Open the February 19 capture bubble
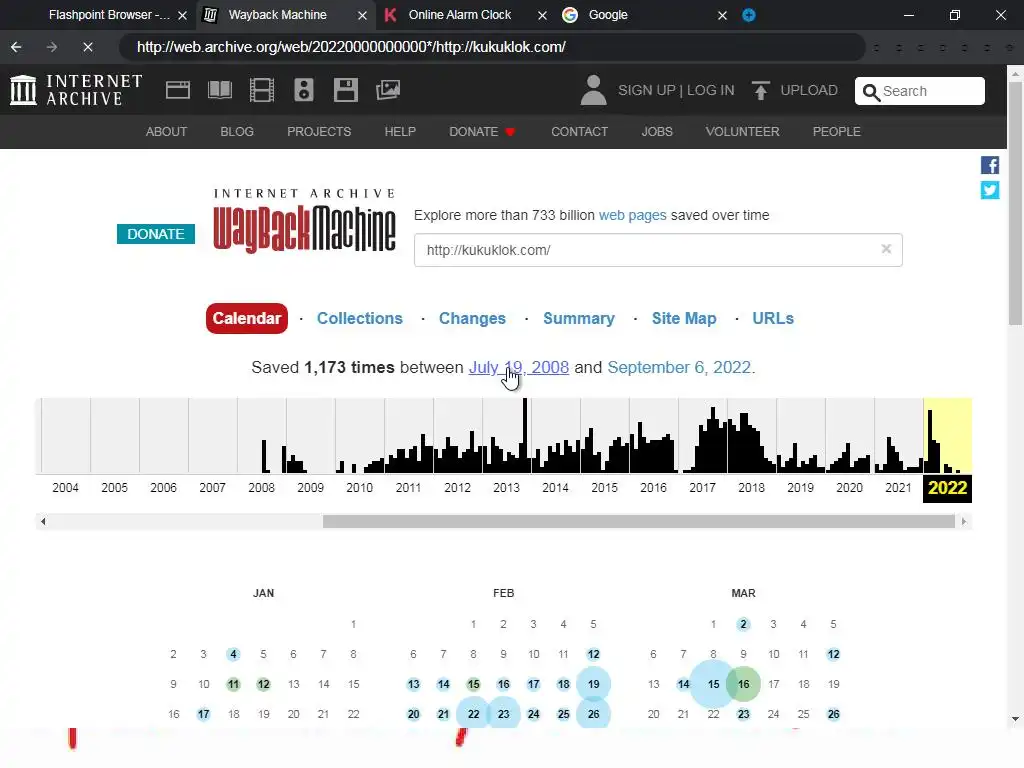 pos(593,684)
